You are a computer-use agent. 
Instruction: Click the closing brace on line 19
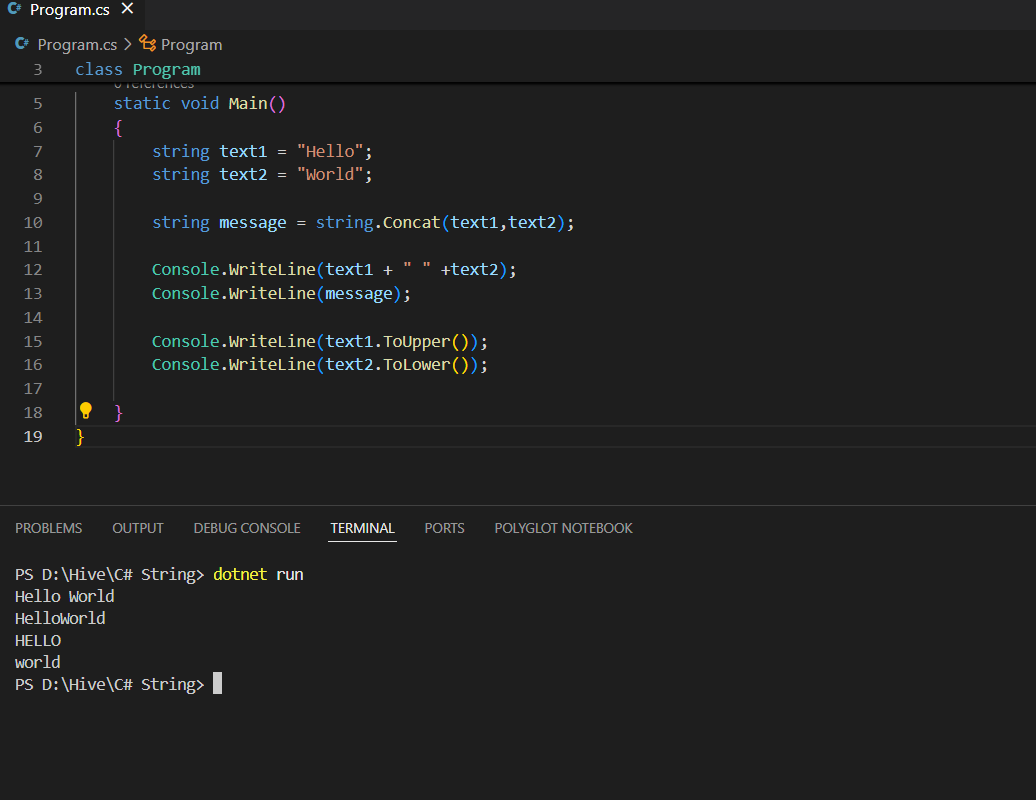[x=80, y=437]
